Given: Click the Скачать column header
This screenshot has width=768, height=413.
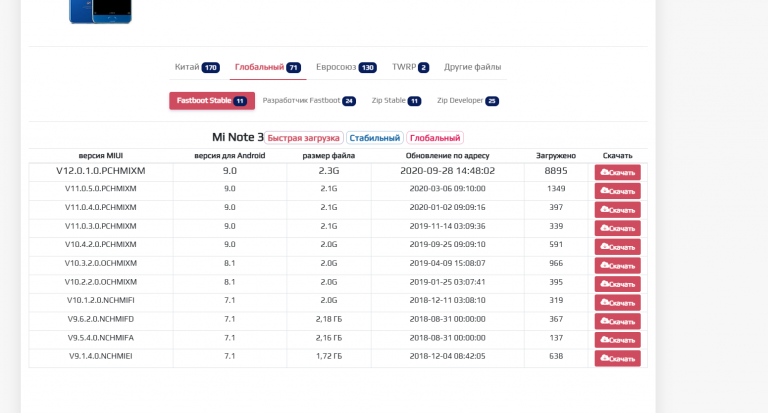Looking at the screenshot, I should click(618, 156).
